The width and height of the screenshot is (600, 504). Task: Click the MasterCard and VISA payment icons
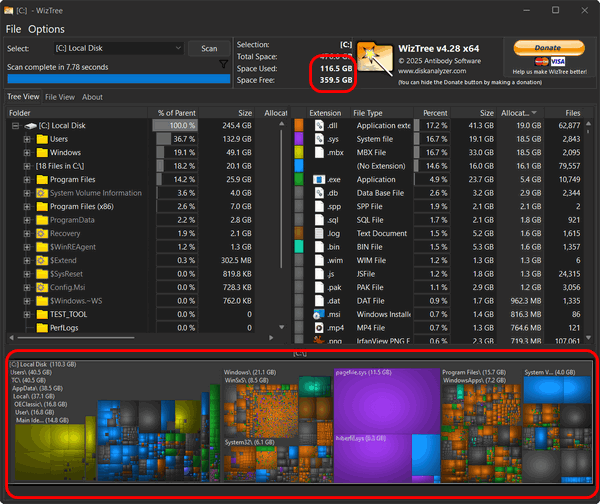coord(550,62)
